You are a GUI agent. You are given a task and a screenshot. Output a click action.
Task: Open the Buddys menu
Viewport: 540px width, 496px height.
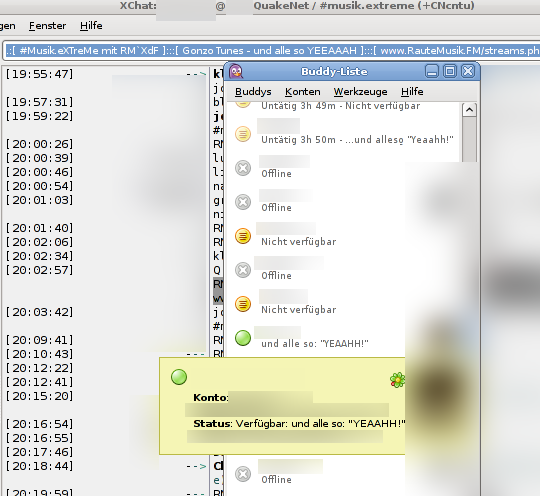(253, 92)
